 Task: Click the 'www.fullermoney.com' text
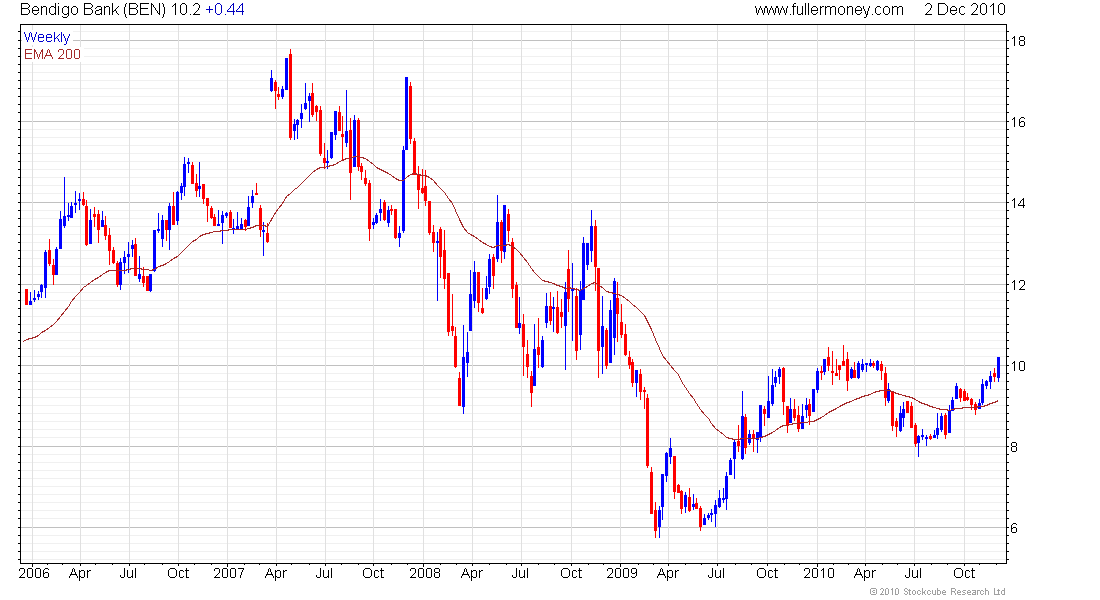click(x=829, y=10)
